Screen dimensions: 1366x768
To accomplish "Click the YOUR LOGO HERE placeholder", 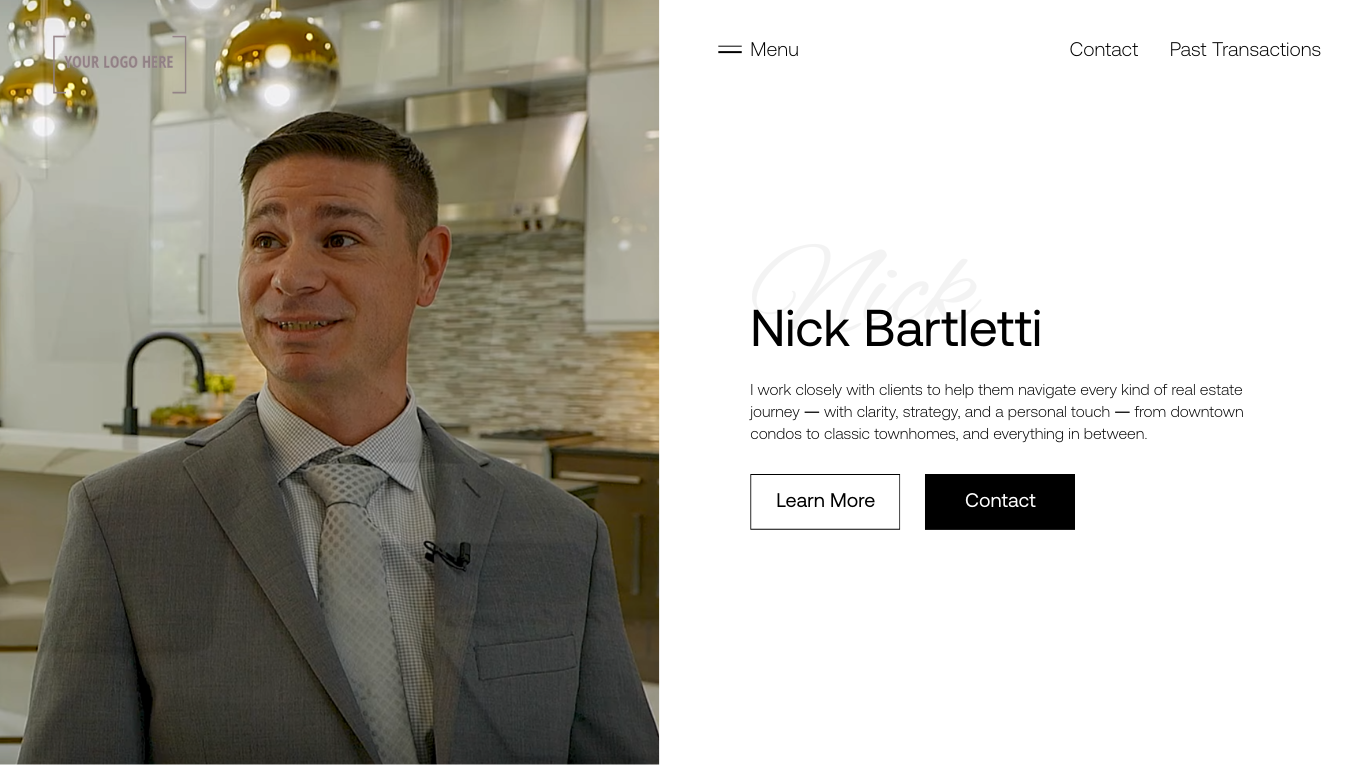I will coord(119,62).
